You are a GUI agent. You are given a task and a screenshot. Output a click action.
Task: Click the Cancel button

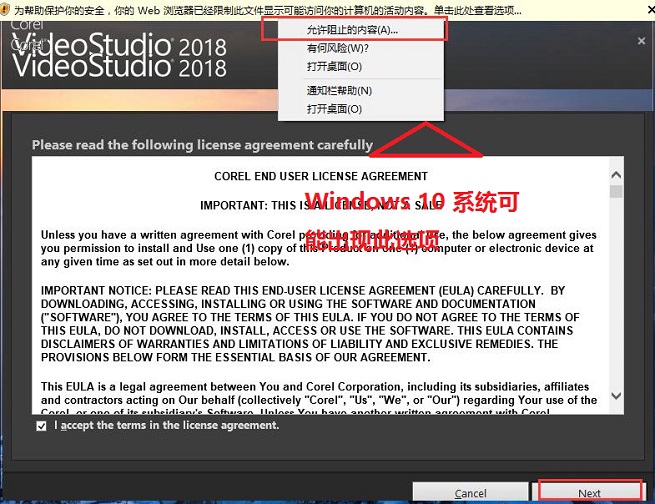(x=470, y=493)
